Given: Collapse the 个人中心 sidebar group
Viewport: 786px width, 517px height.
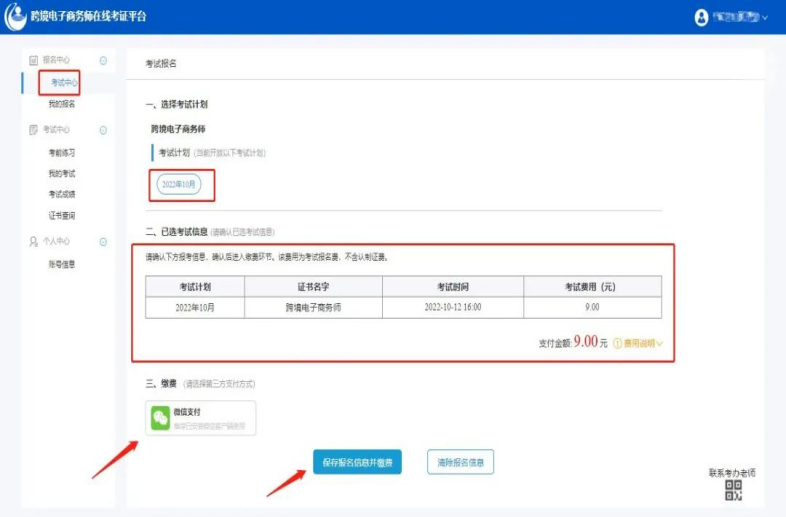Looking at the screenshot, I should (x=103, y=242).
